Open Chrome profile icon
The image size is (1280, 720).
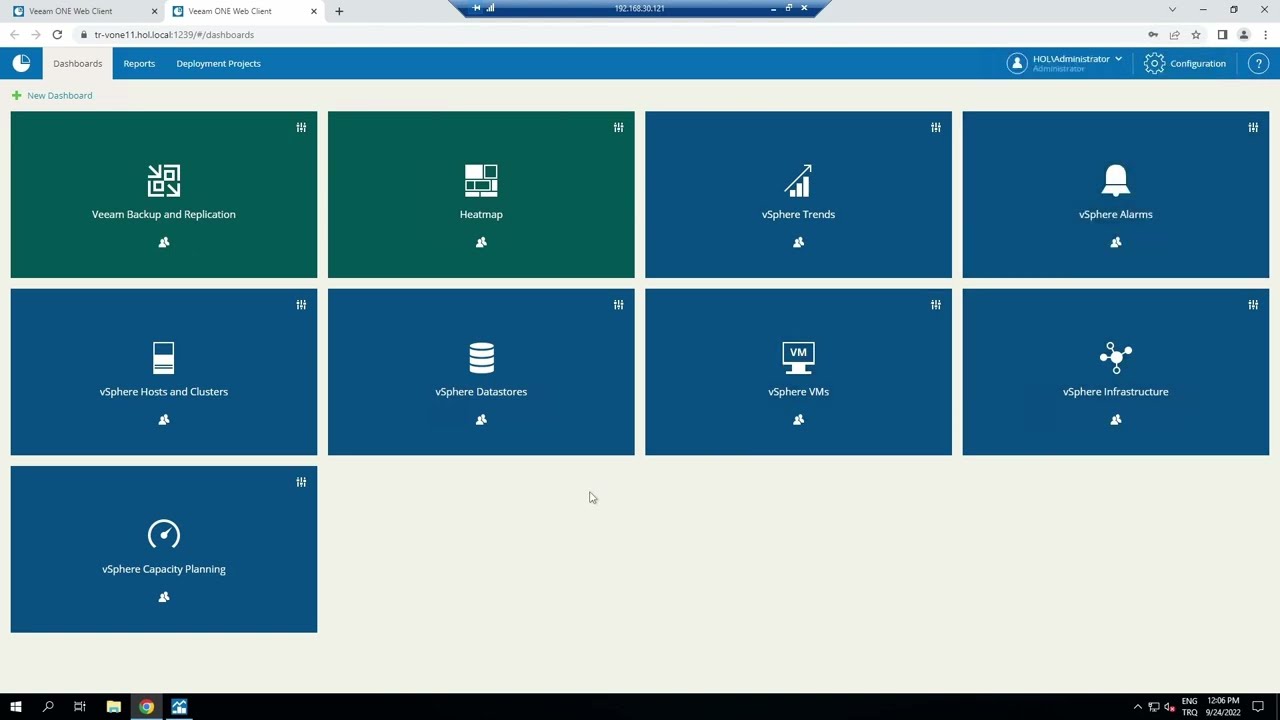(1244, 35)
